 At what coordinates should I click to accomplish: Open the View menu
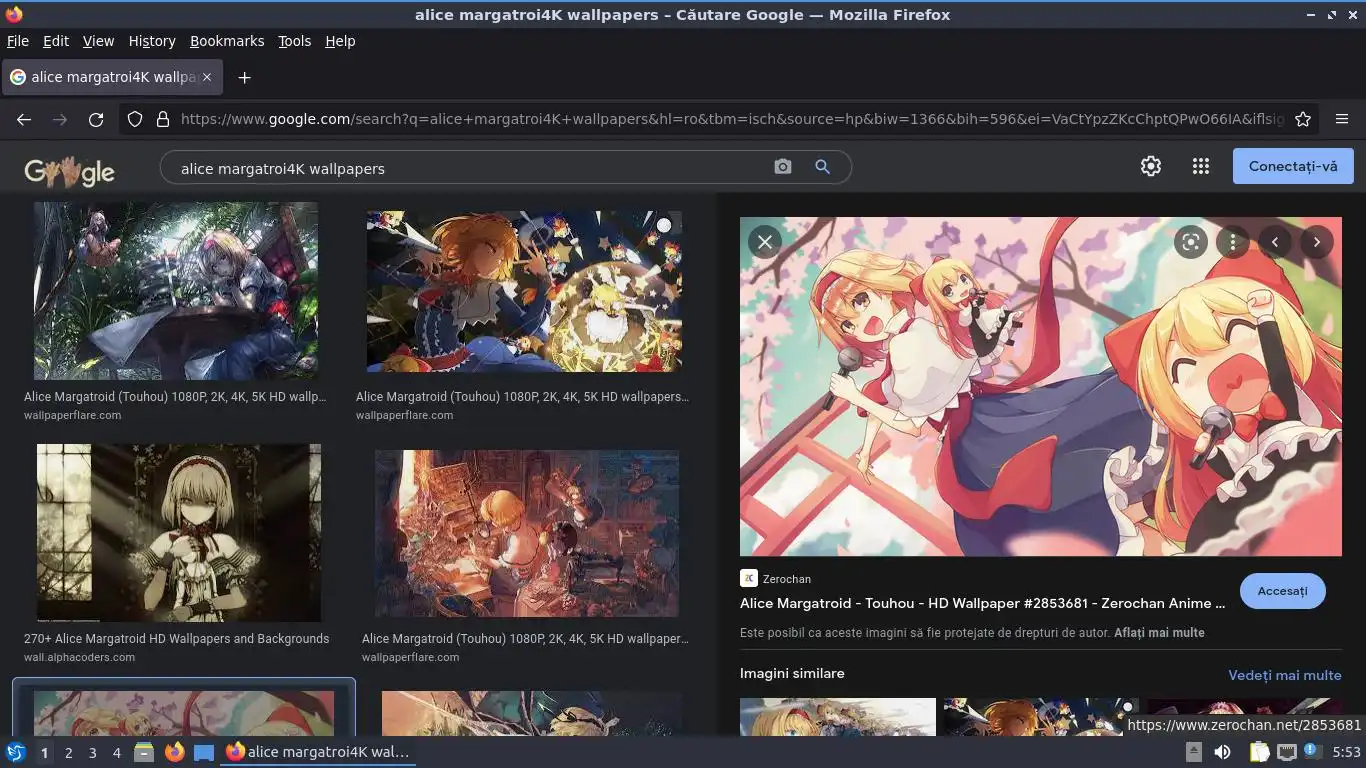pos(98,41)
